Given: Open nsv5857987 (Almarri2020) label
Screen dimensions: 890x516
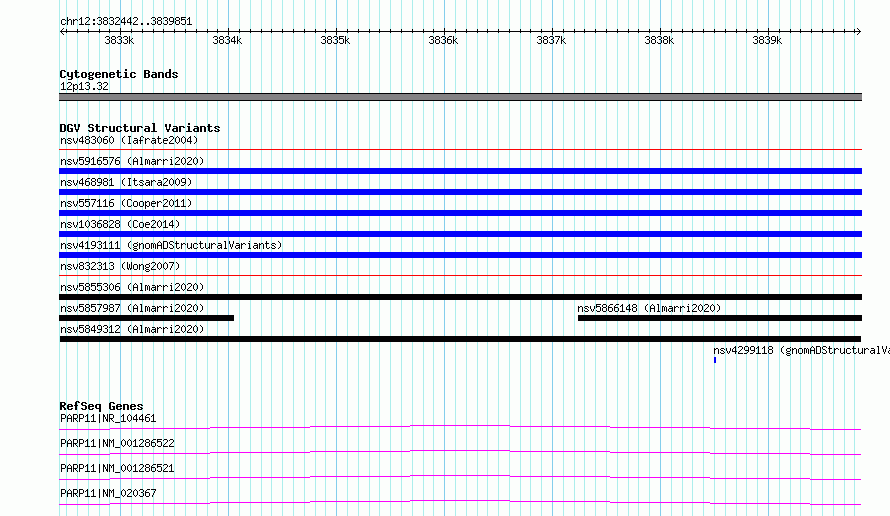Looking at the screenshot, I should tap(132, 308).
